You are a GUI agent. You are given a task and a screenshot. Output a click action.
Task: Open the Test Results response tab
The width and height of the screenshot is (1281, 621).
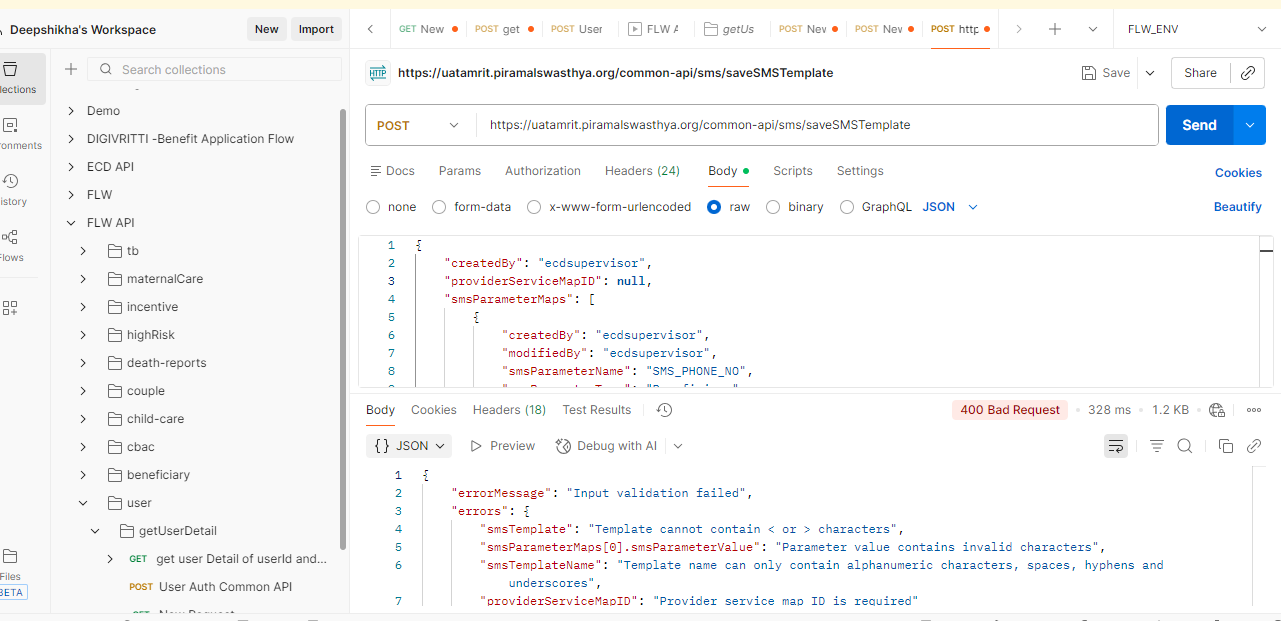(x=596, y=410)
